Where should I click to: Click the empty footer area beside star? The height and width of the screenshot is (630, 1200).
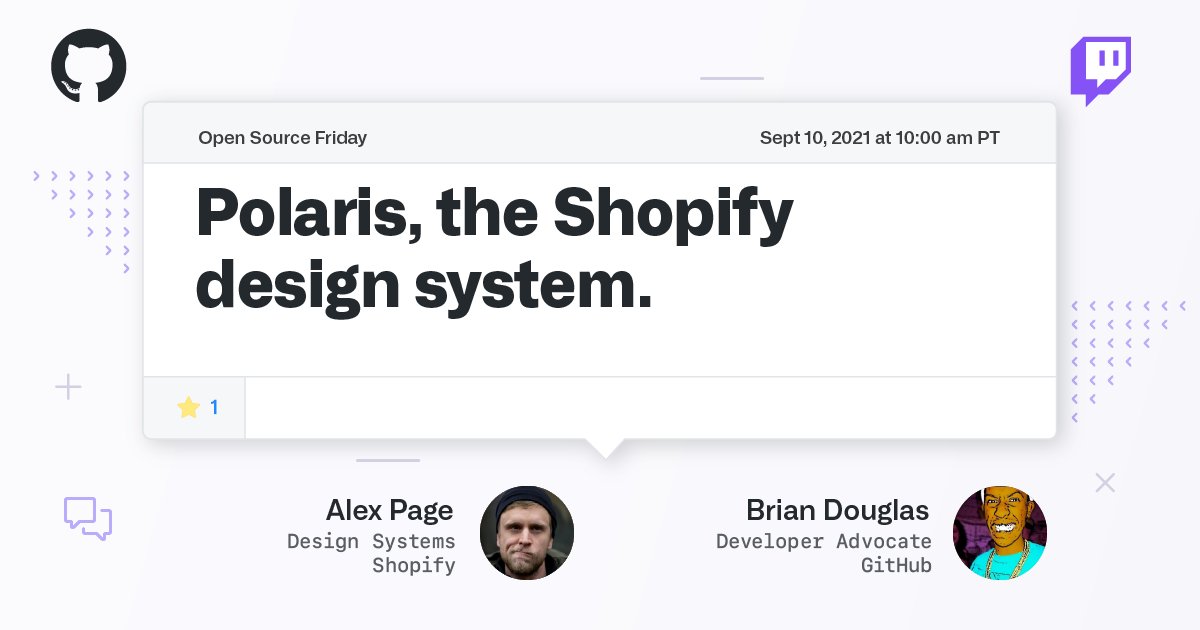coord(650,407)
